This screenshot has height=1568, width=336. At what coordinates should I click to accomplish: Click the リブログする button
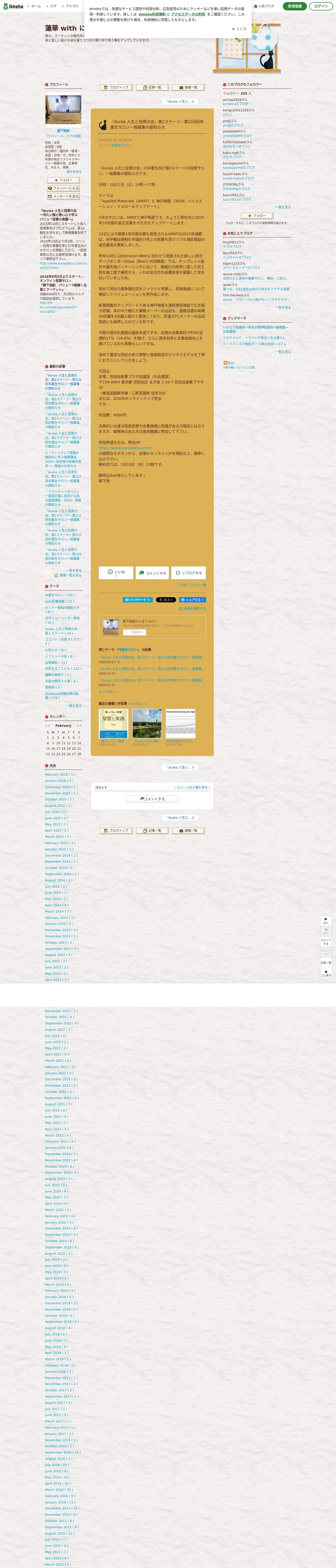pos(188,573)
